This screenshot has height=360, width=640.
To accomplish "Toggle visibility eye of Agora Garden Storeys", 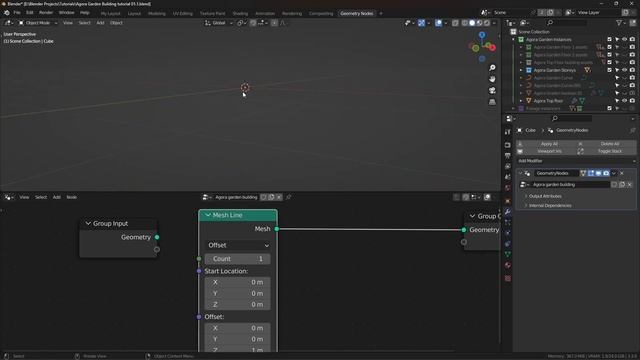I will (624, 70).
